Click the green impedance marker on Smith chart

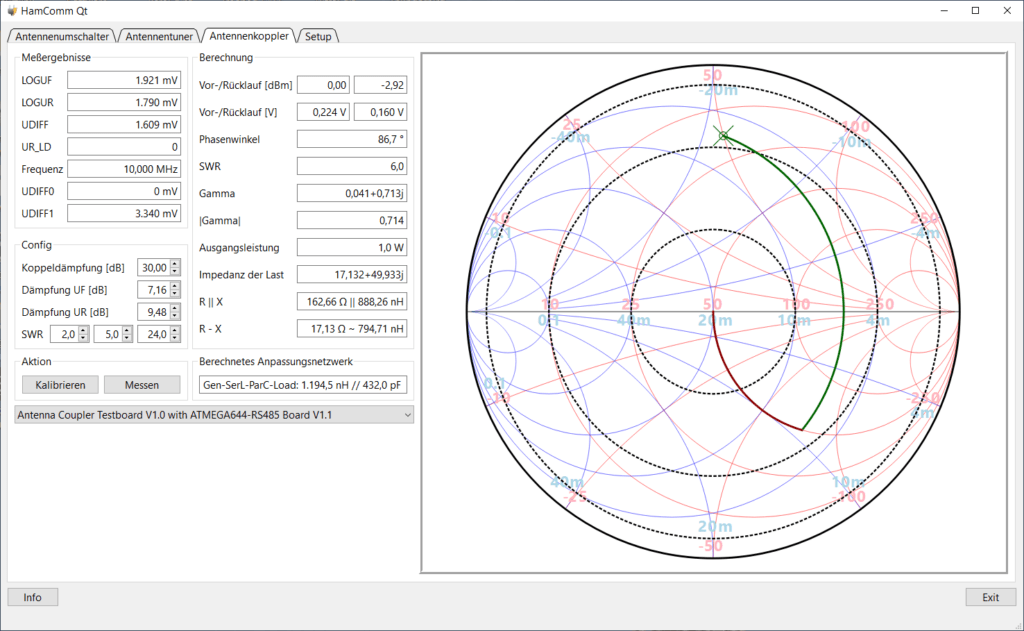click(723, 136)
